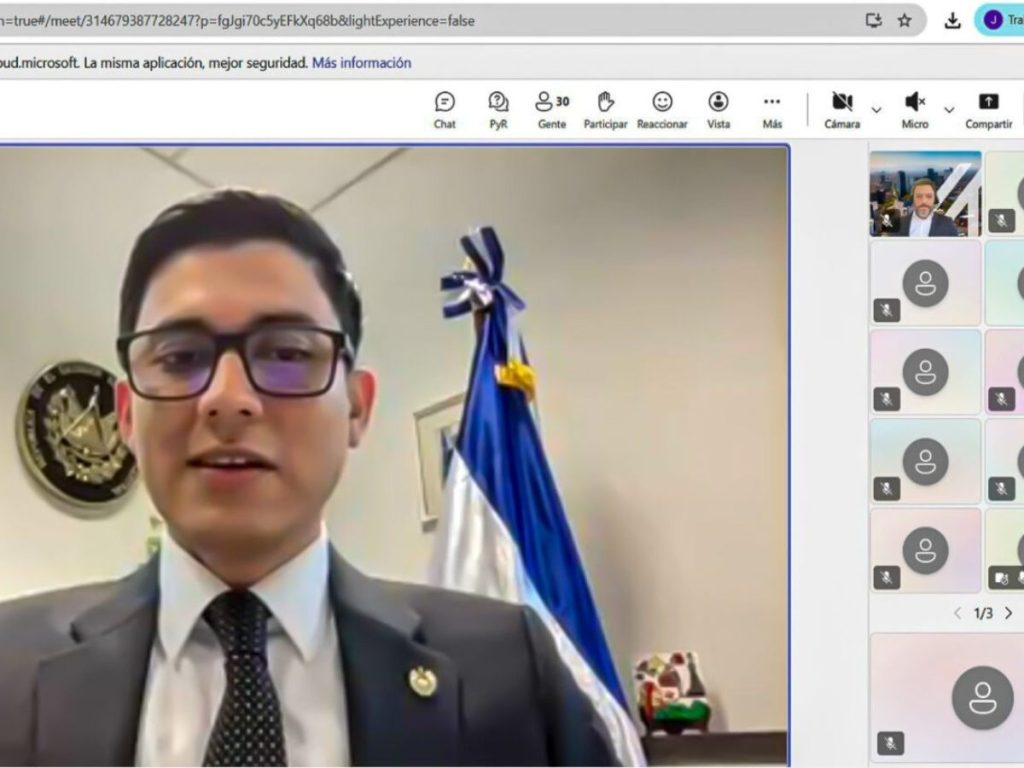Go to next participants page arrow
This screenshot has height=768, width=1024.
pos(1009,613)
